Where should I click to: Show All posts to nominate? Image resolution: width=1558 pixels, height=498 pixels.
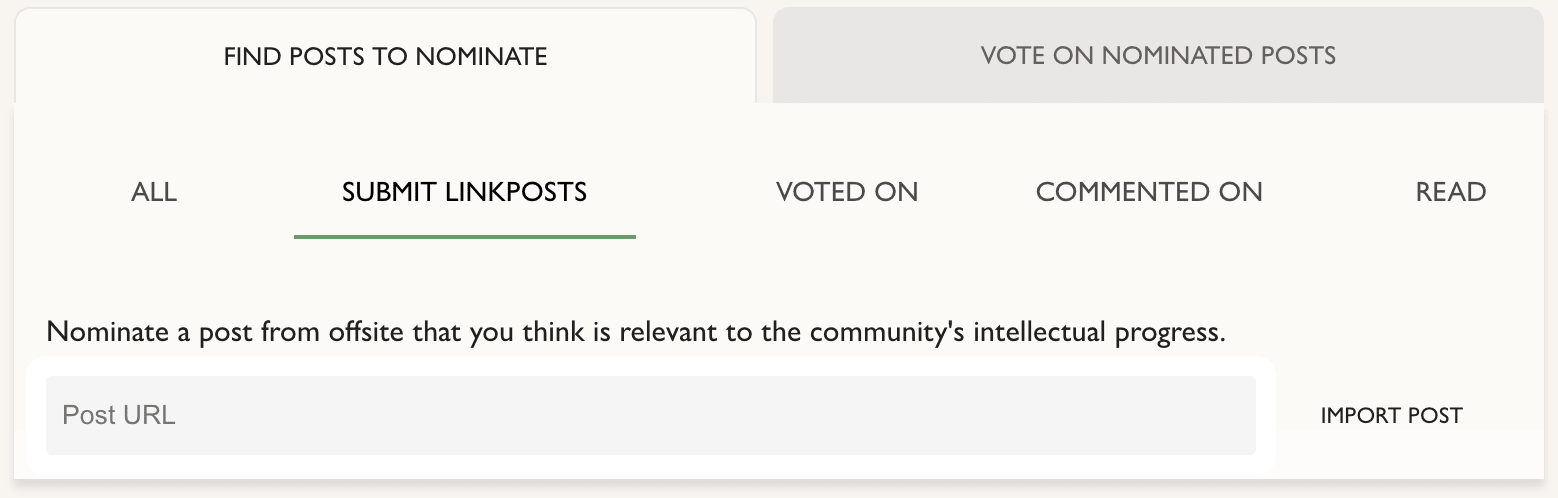click(x=154, y=192)
